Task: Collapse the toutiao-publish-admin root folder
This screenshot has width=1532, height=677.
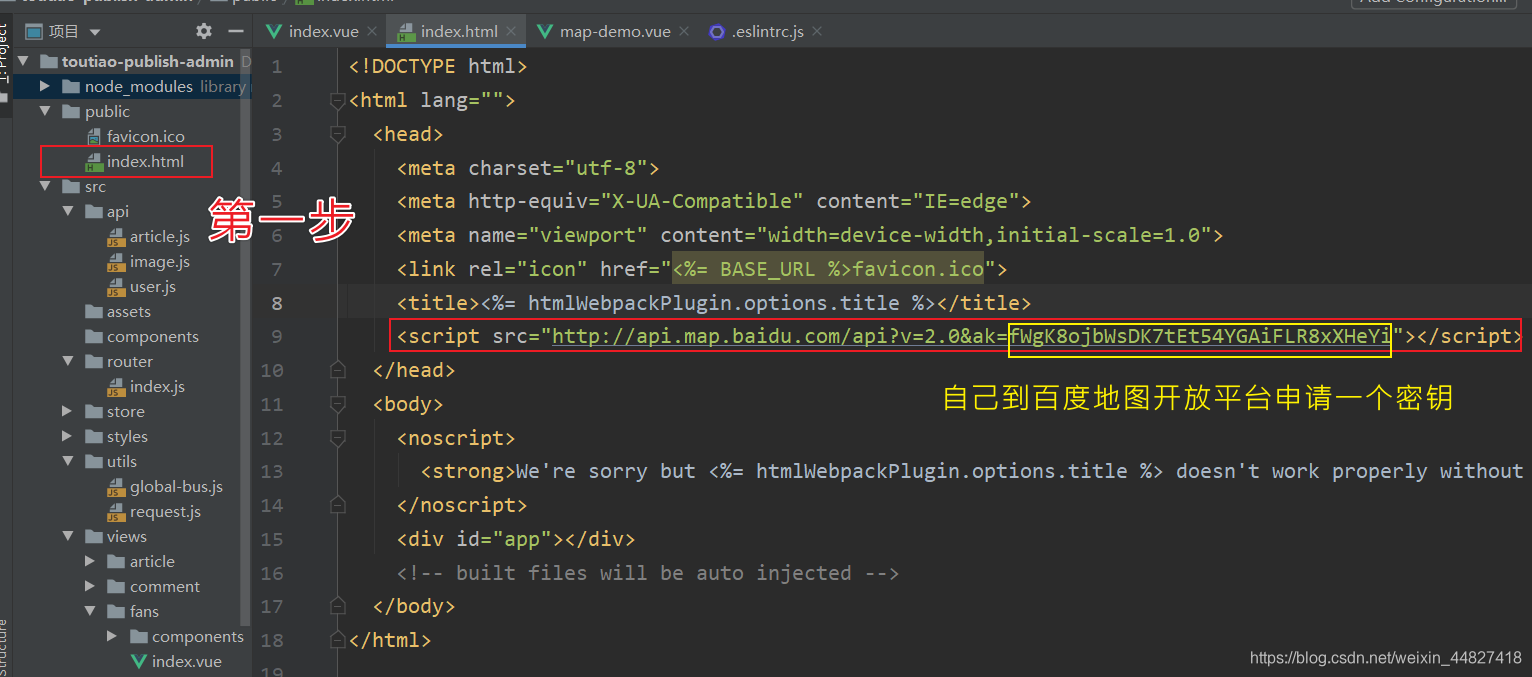Action: tap(22, 61)
